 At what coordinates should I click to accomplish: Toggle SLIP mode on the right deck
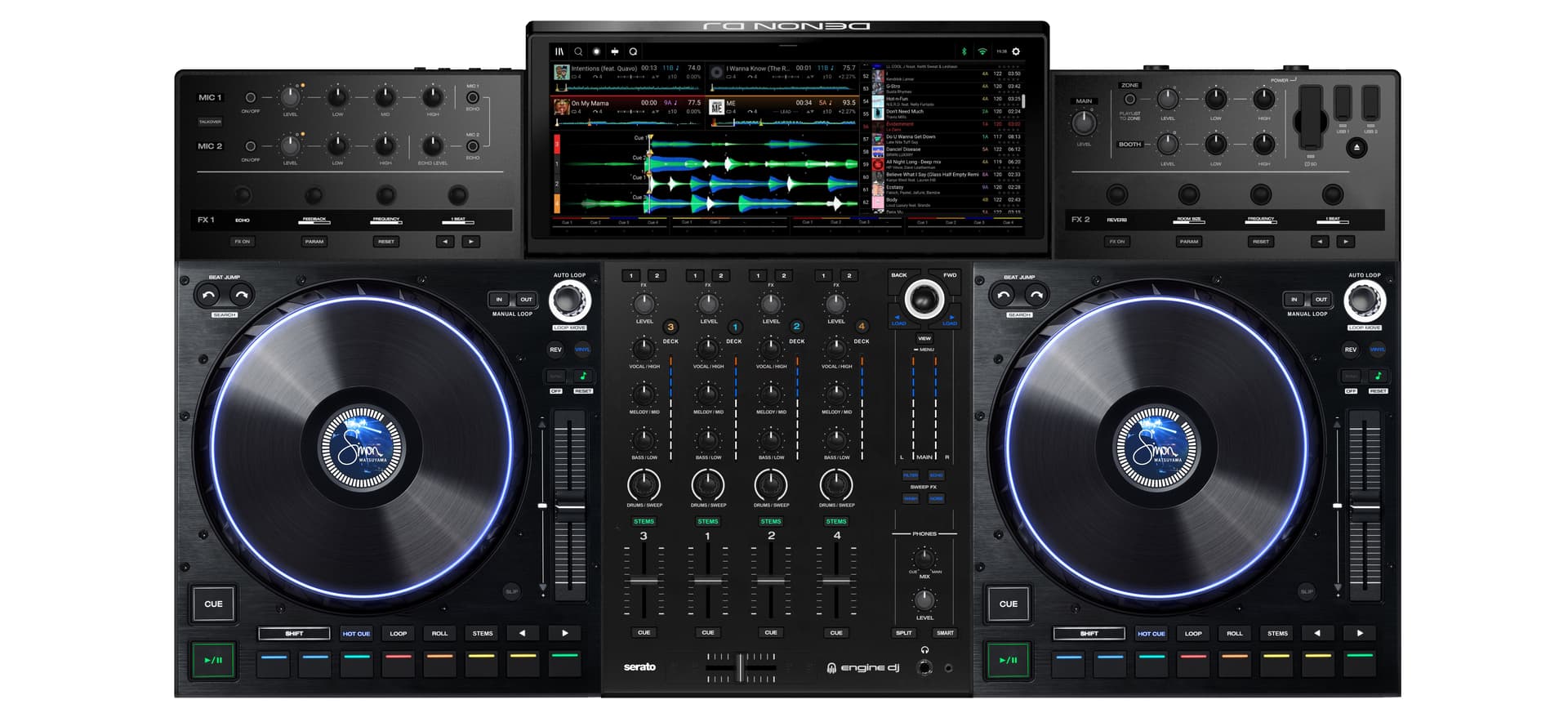(1307, 591)
